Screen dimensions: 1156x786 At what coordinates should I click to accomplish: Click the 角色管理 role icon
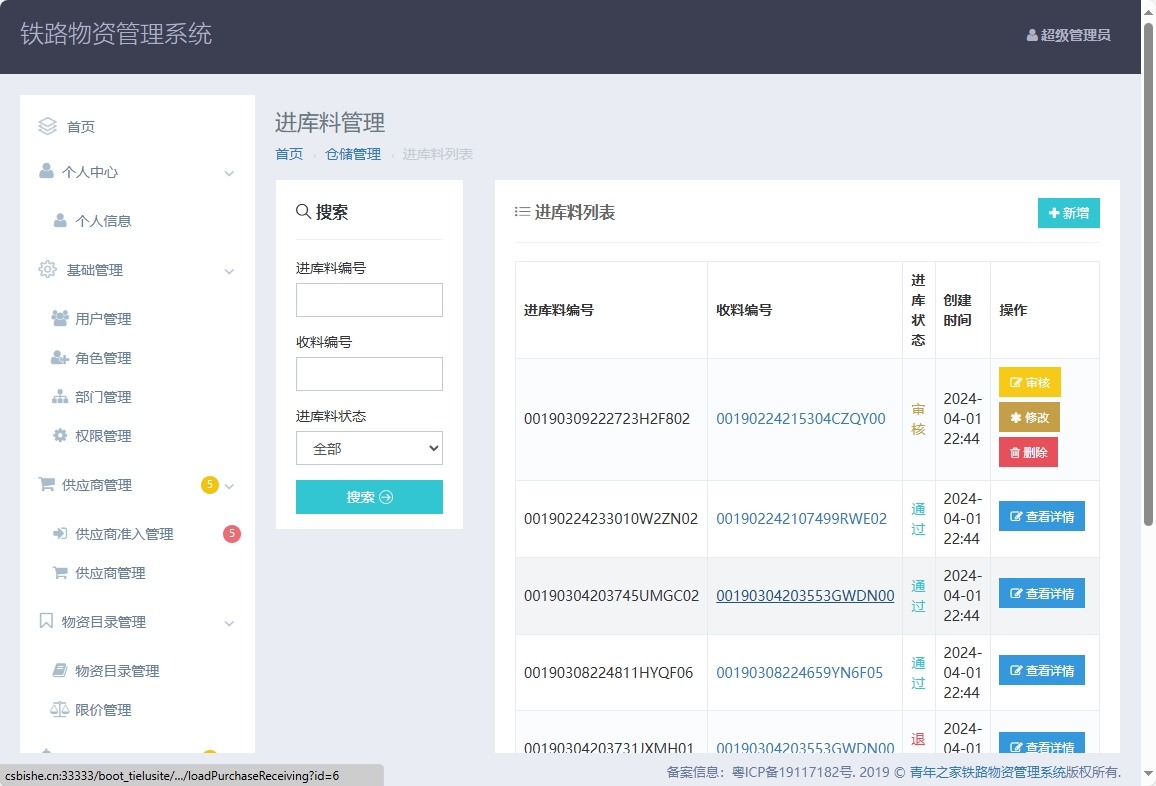point(61,357)
